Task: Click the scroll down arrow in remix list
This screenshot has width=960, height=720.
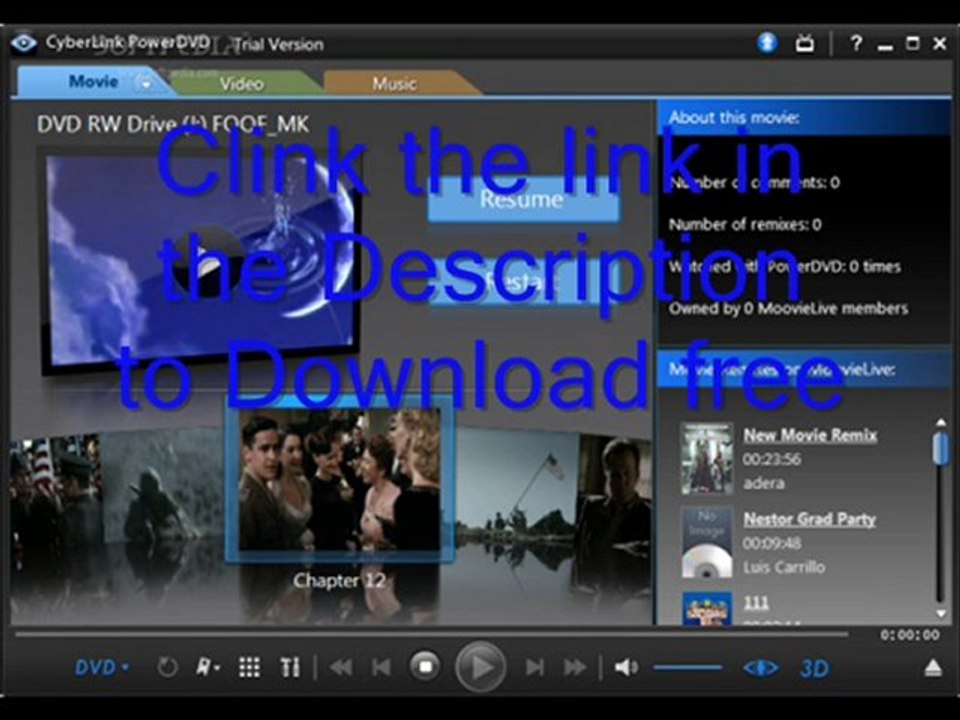Action: (x=940, y=613)
